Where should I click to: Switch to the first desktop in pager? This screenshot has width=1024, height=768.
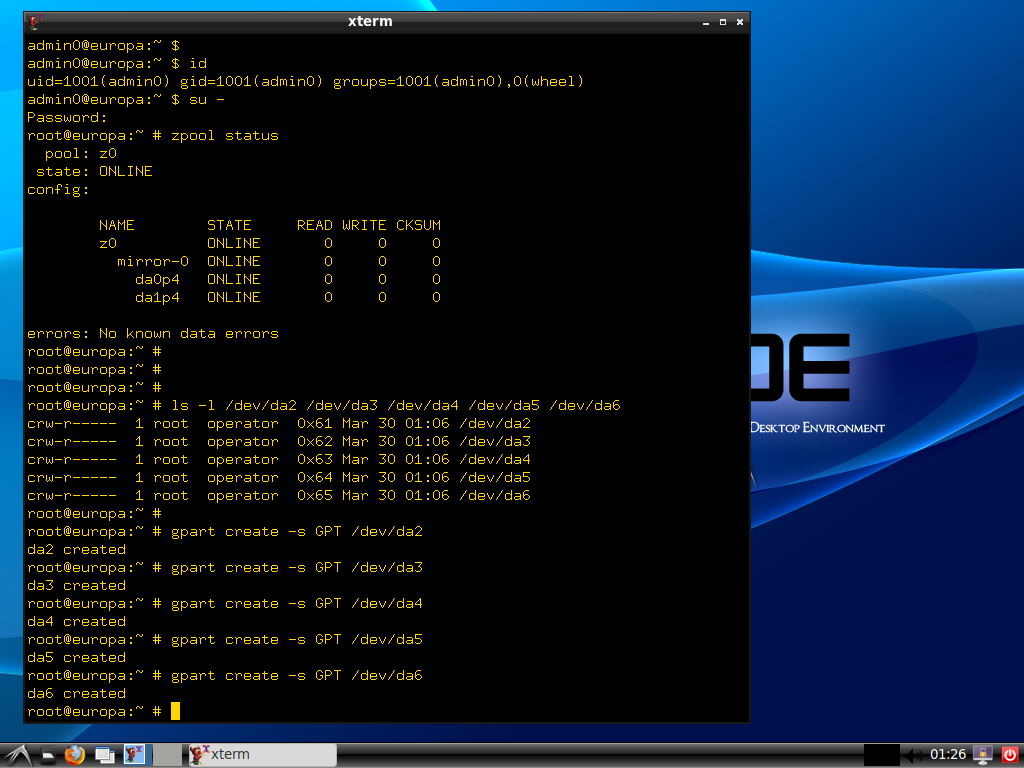click(x=135, y=754)
